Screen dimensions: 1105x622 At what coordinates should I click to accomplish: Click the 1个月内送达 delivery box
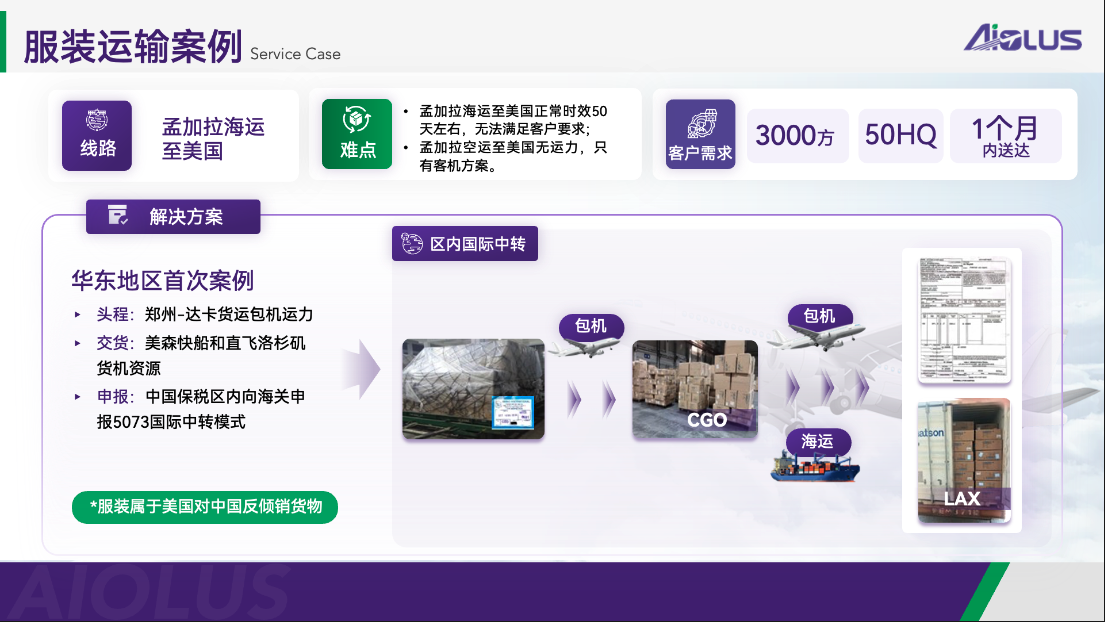1005,135
